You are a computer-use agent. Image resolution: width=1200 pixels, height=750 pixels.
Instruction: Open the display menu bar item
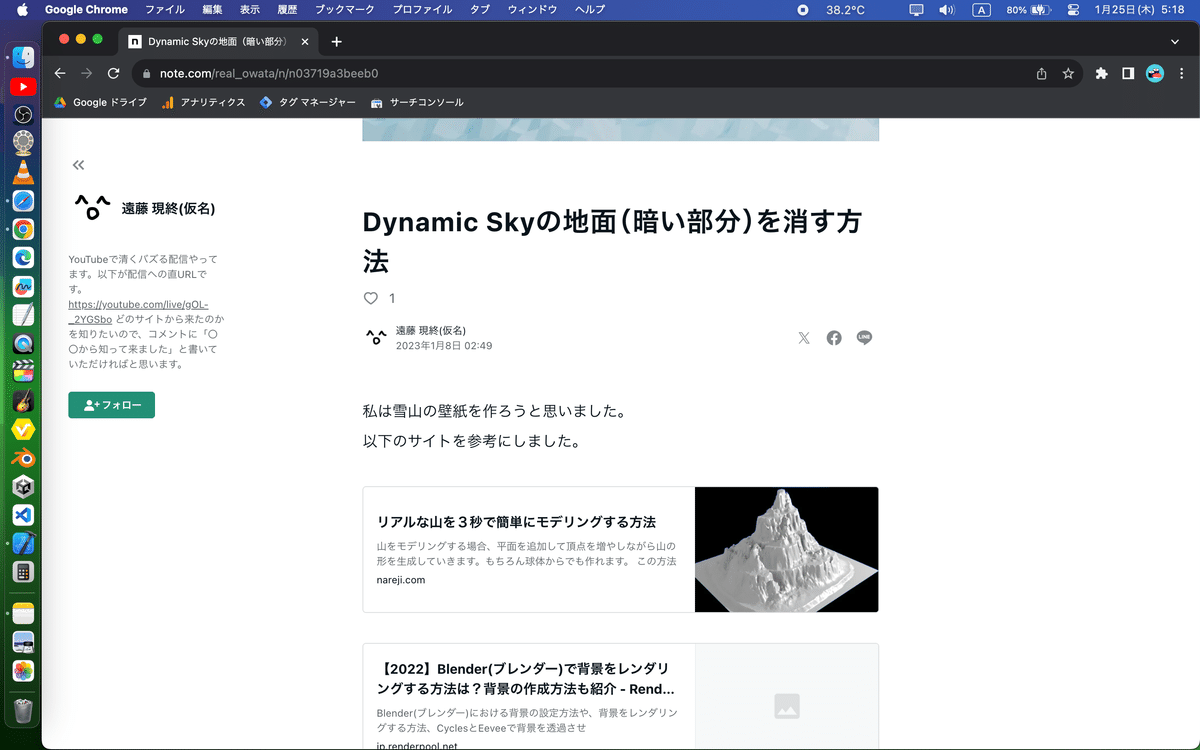pyautogui.click(x=917, y=10)
